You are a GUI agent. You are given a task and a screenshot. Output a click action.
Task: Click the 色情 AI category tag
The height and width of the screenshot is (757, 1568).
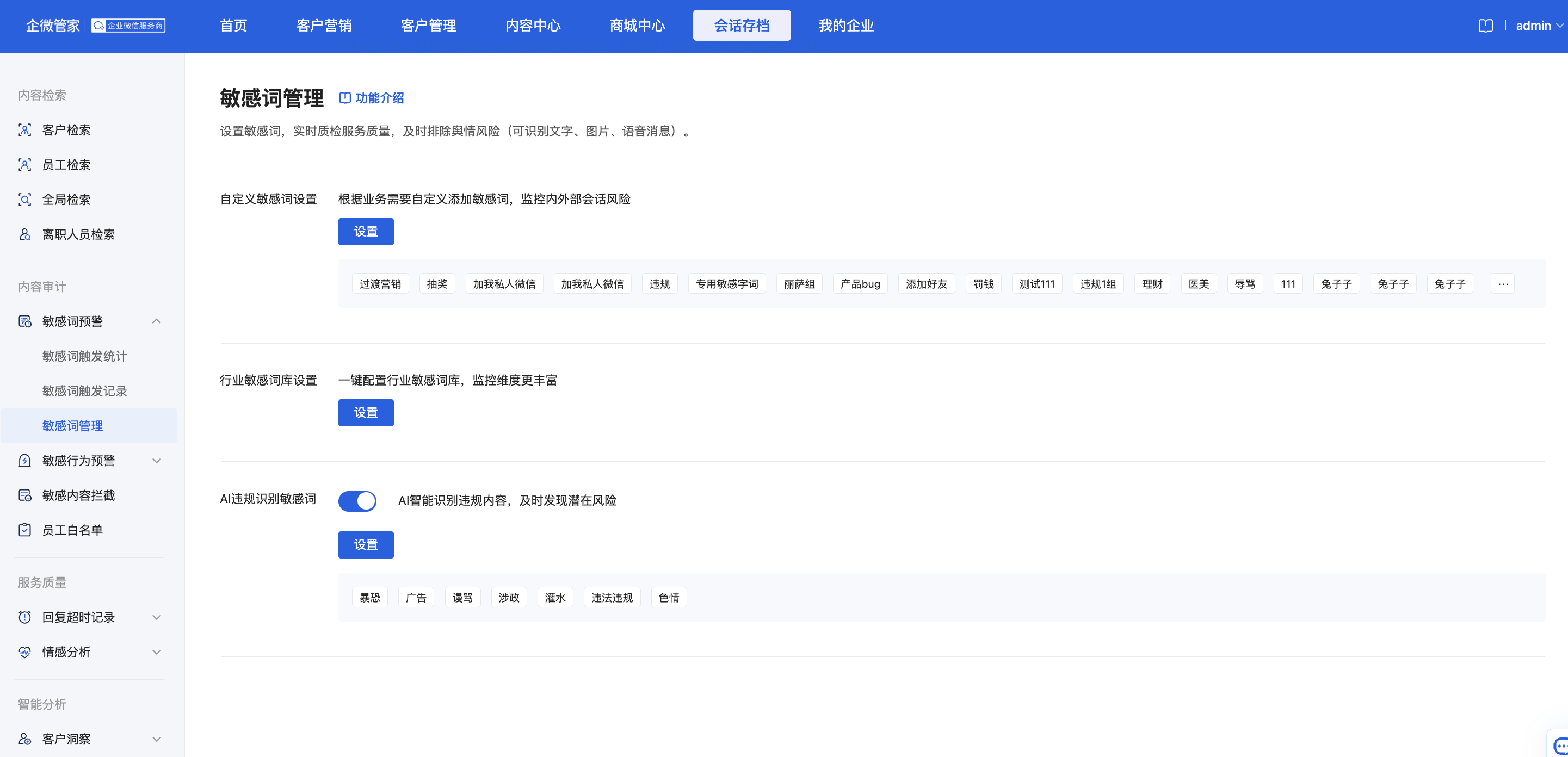tap(669, 598)
